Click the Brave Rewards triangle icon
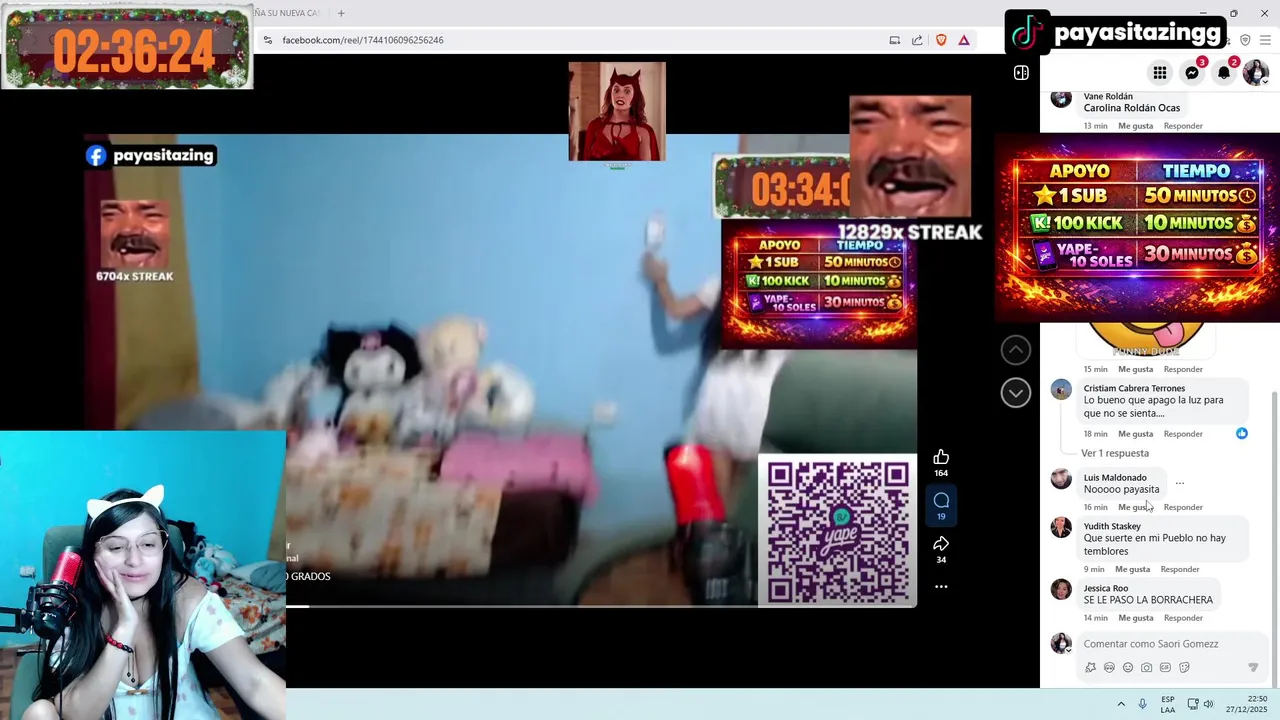Screen dimensions: 1280x720 pos(964,40)
